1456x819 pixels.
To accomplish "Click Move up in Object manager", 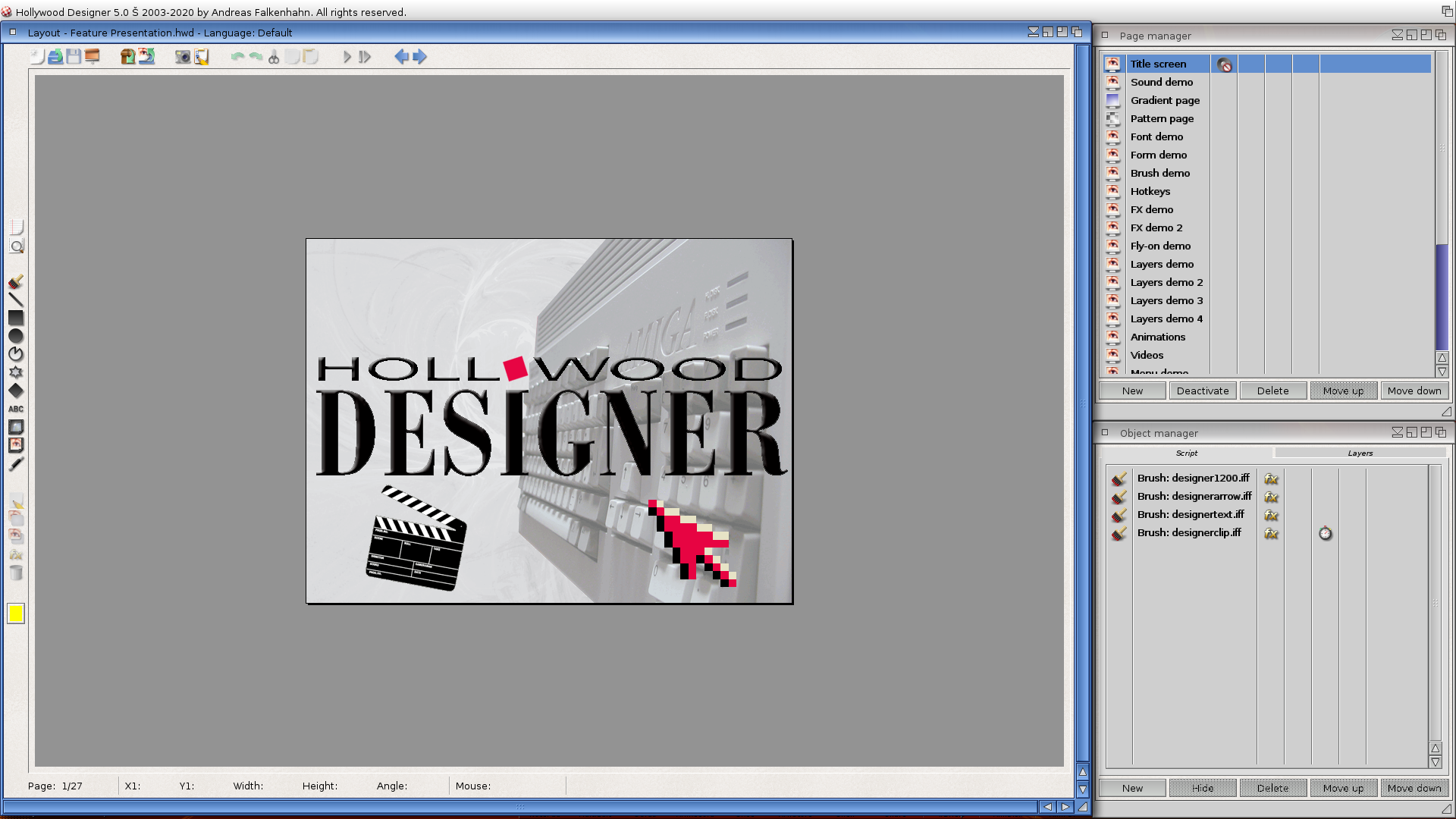I will pyautogui.click(x=1343, y=788).
